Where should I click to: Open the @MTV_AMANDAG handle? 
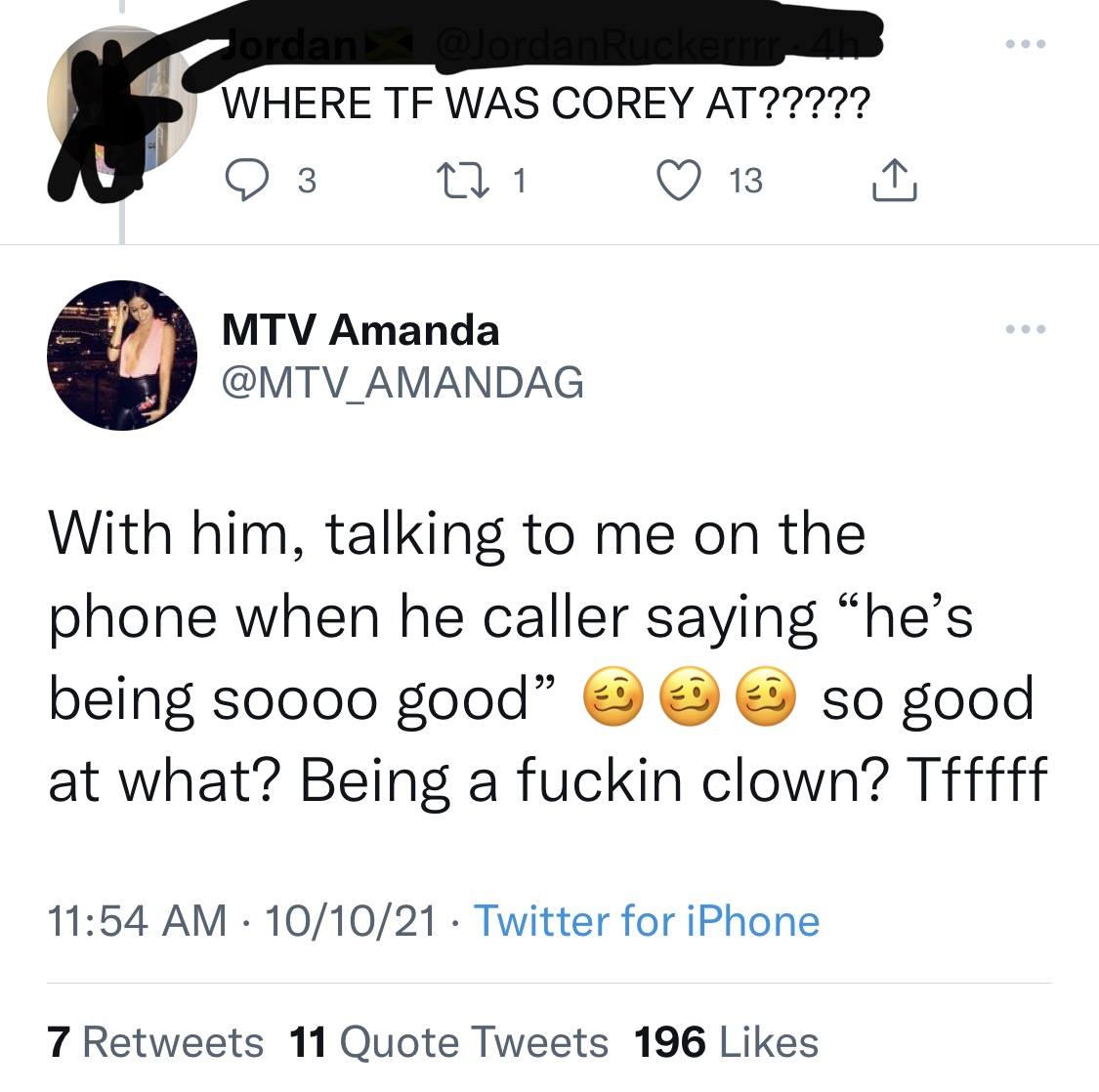(402, 382)
